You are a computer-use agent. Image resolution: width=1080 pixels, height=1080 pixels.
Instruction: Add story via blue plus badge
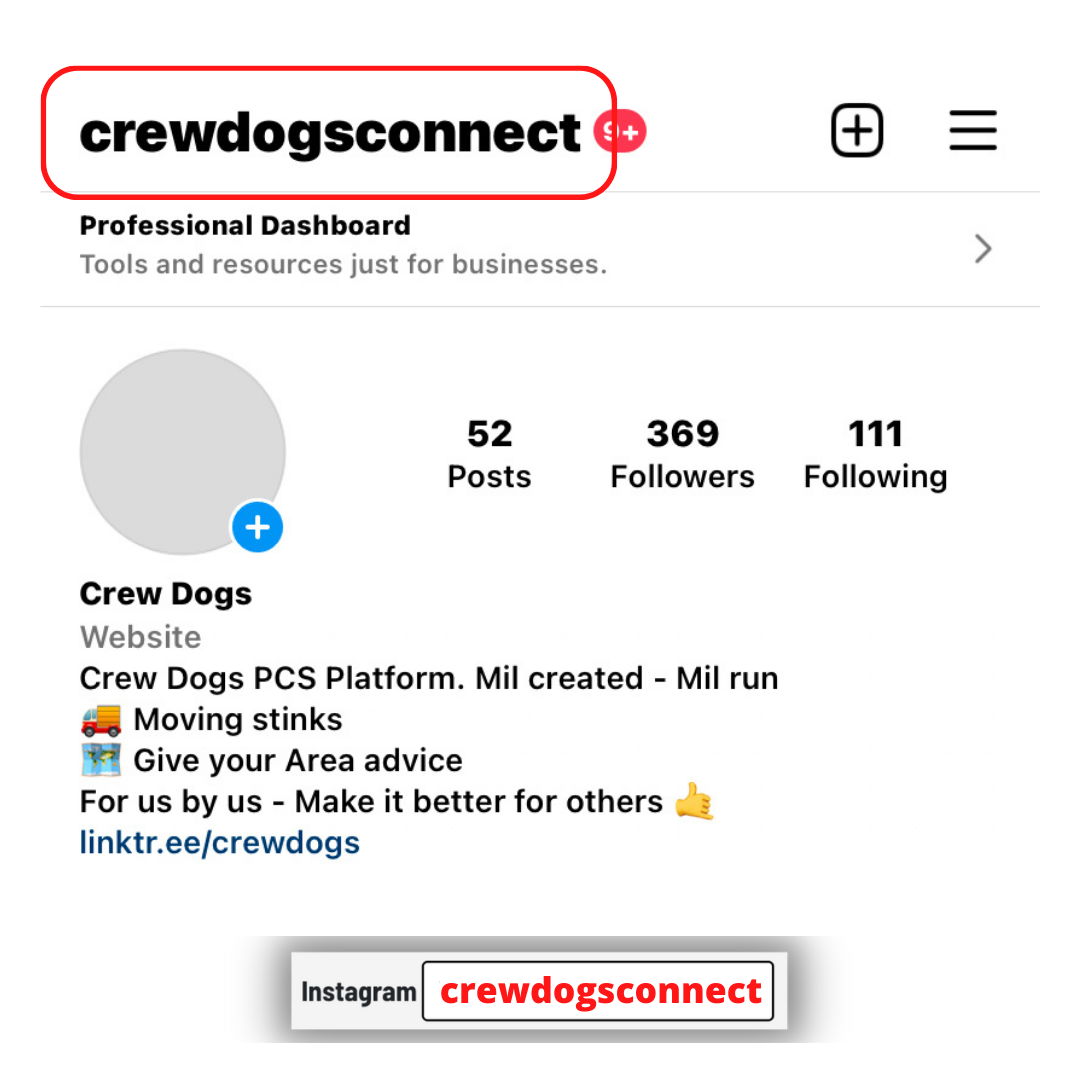click(257, 528)
